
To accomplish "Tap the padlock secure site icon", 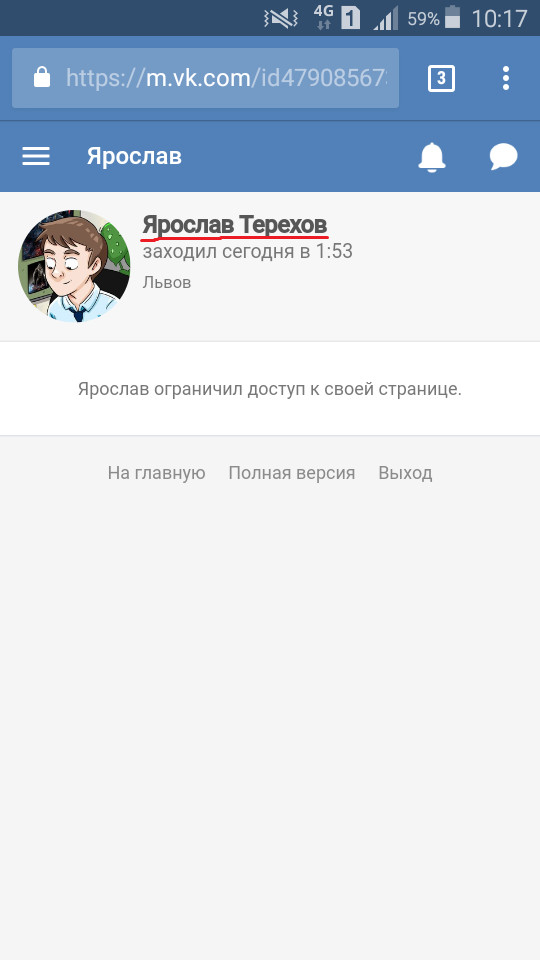I will pos(42,78).
